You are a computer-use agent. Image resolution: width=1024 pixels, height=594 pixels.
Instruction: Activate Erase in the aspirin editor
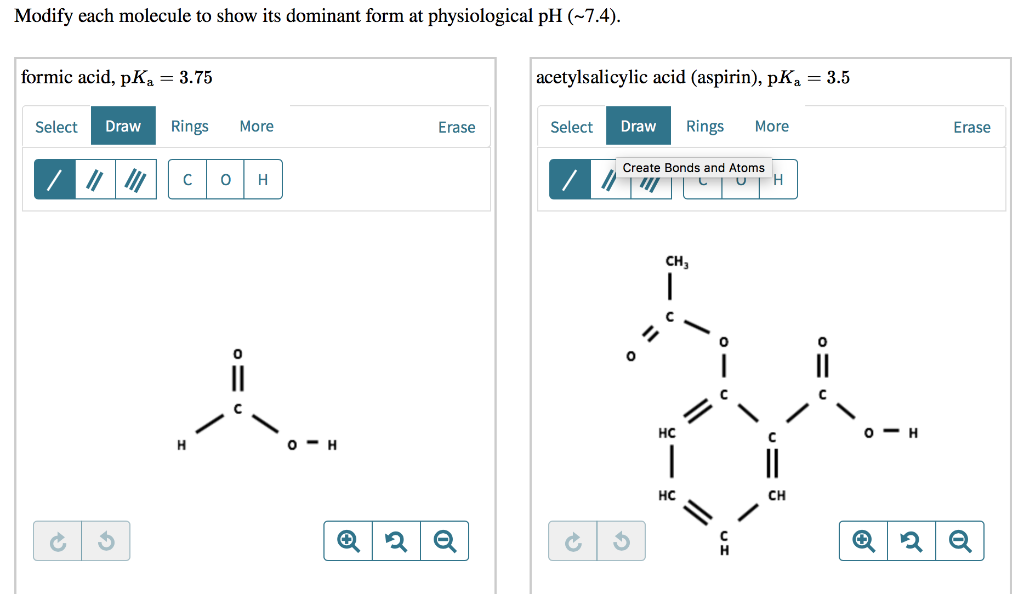971,126
